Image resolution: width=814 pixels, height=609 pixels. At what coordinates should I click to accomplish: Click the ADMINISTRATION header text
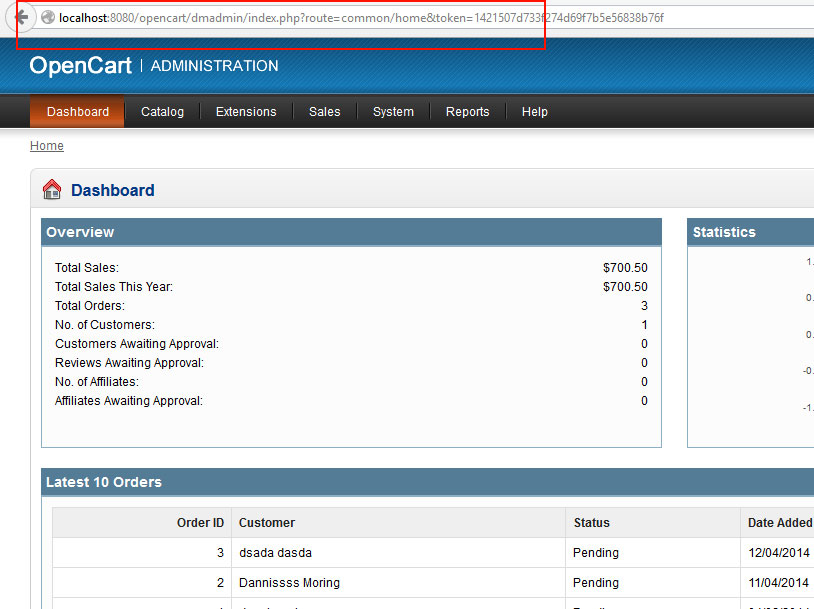coord(214,66)
